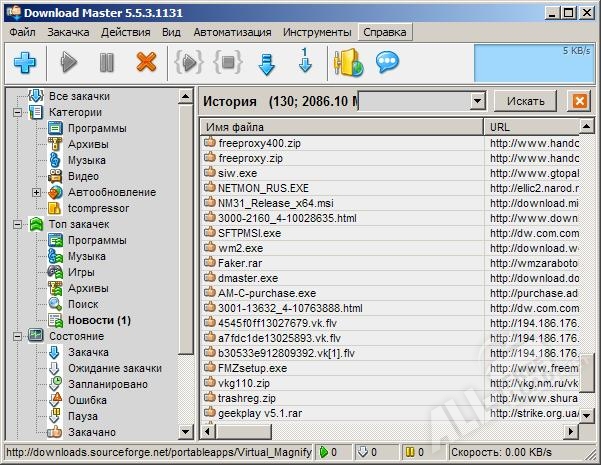This screenshot has height=465, width=601.
Task: Open the Инструменты menu
Action: click(316, 32)
